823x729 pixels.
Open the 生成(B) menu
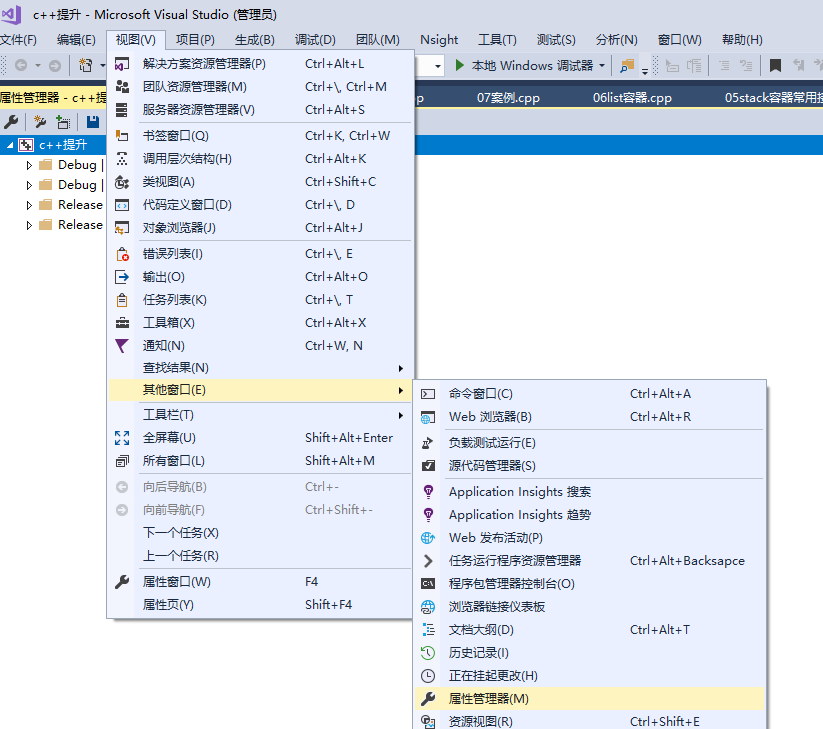[255, 40]
